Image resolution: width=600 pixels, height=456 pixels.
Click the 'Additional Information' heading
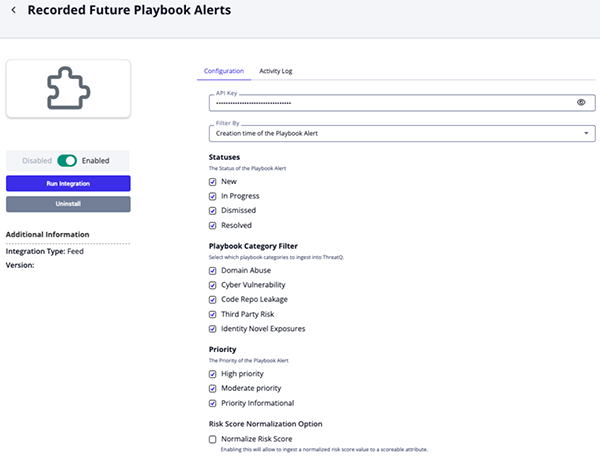[x=47, y=235]
